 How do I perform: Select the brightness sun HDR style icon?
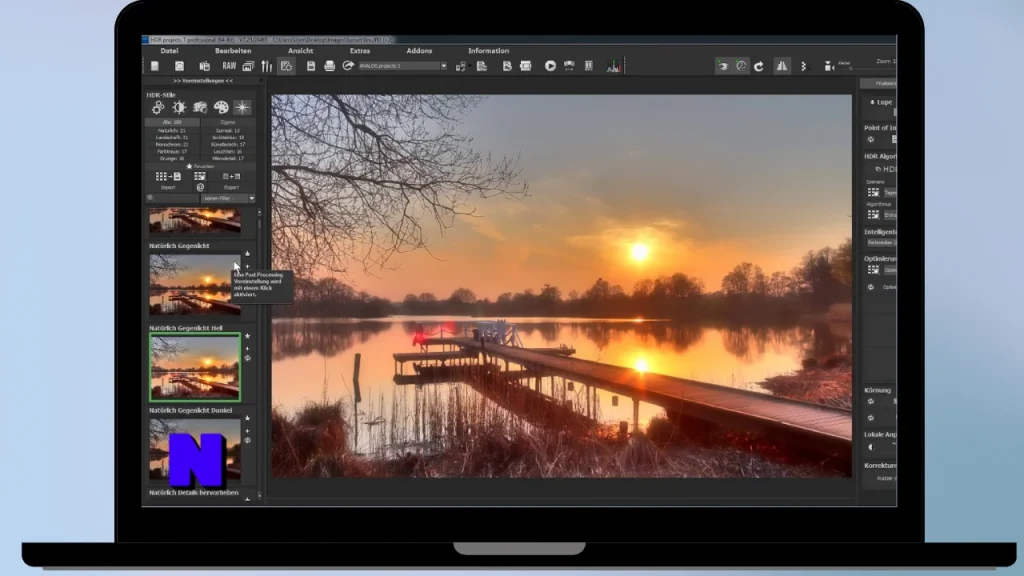point(179,107)
